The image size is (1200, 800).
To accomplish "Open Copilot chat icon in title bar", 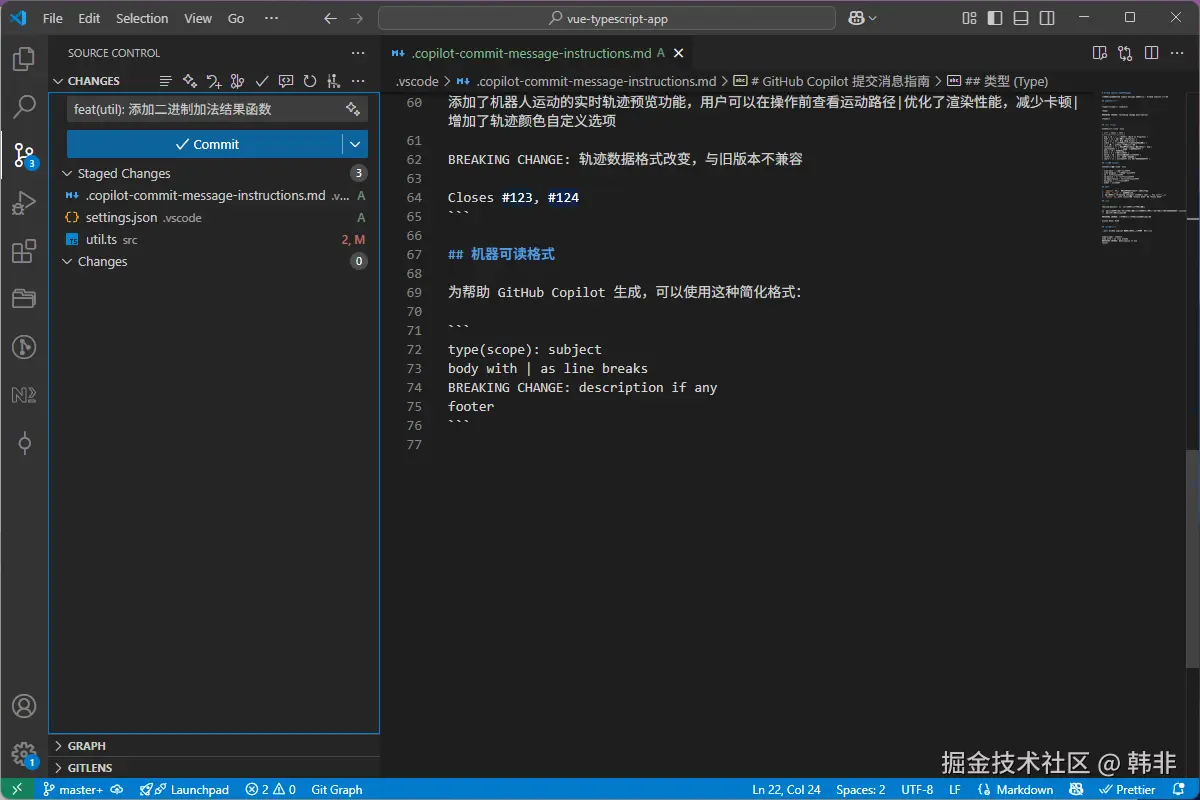I will [856, 18].
